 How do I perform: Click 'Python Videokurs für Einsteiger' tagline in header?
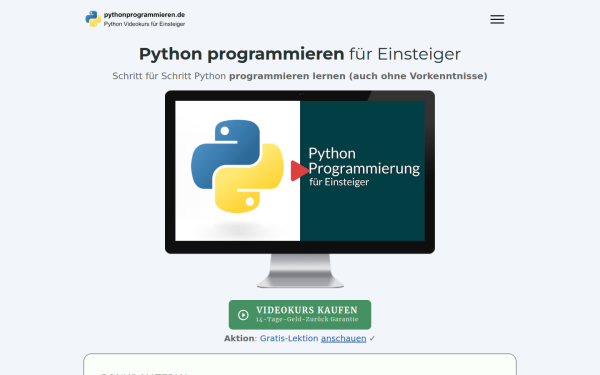point(144,24)
